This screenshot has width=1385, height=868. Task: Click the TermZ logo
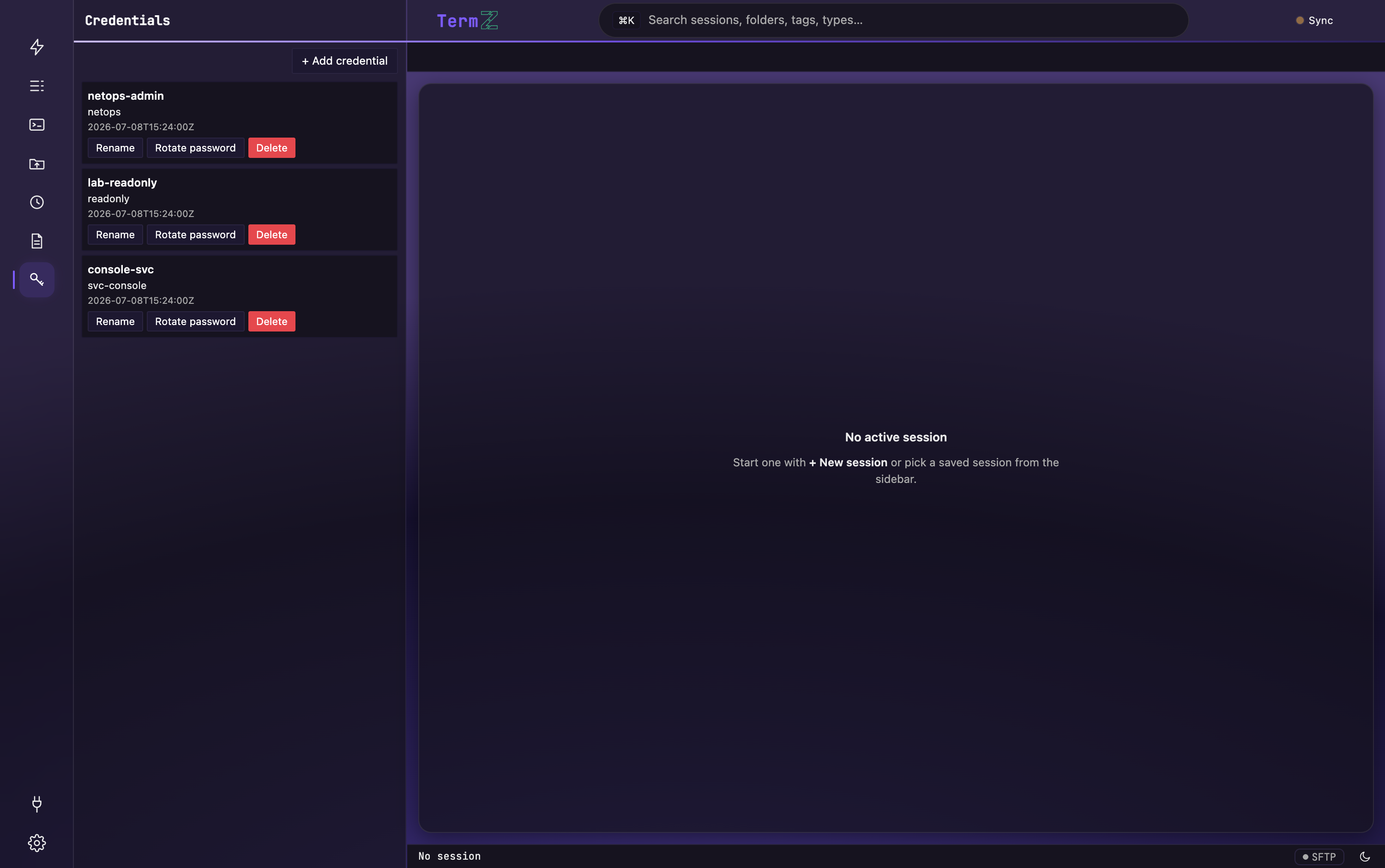pos(467,21)
